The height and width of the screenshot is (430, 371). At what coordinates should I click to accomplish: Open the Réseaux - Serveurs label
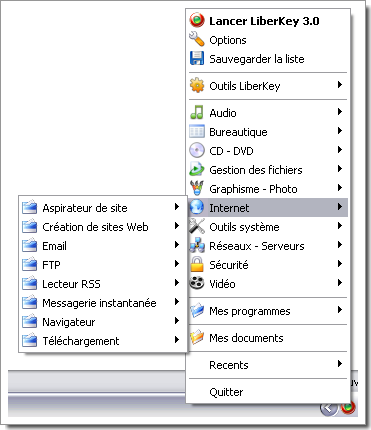click(257, 246)
